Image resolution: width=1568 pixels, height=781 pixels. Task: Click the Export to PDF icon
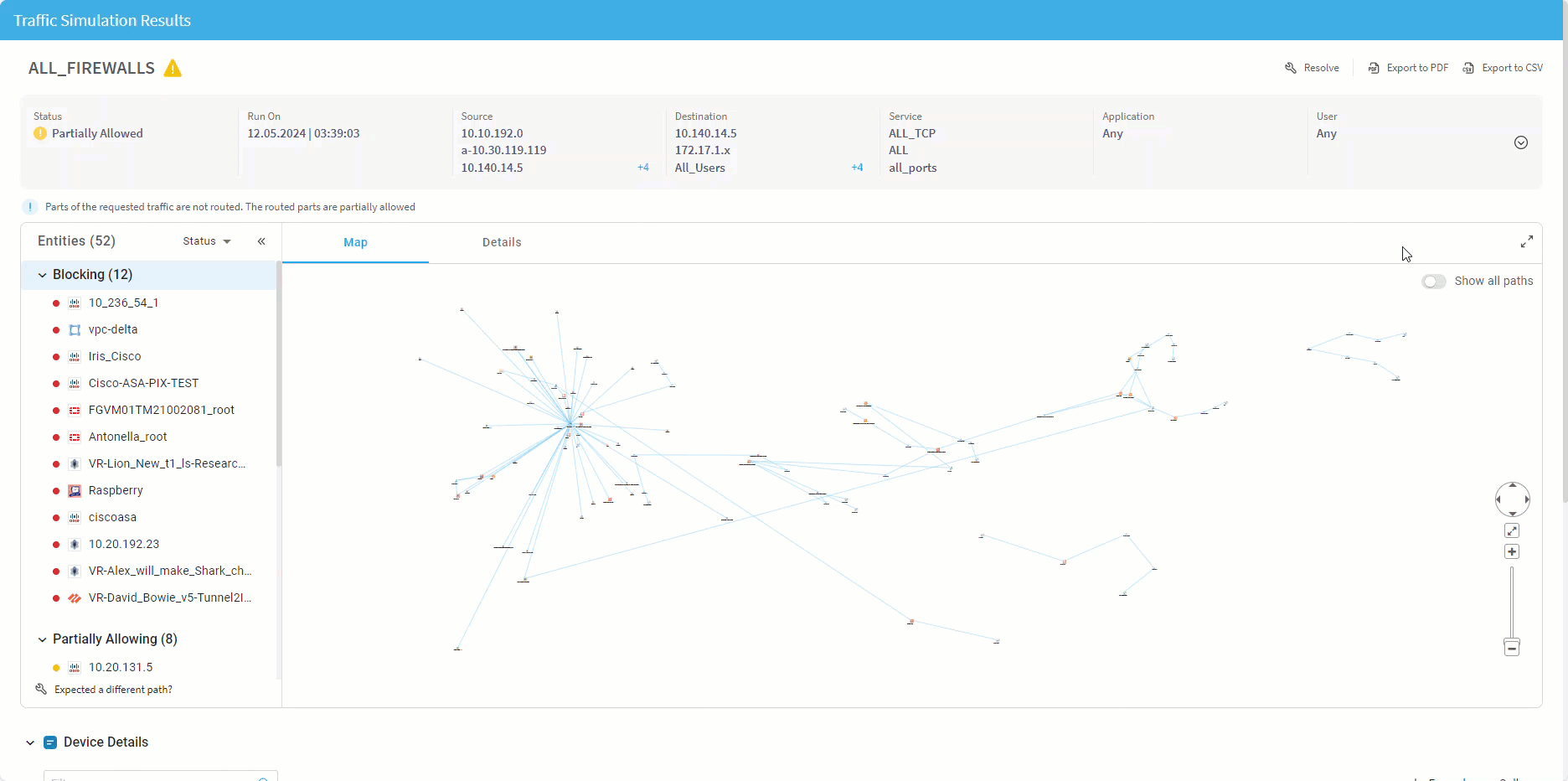click(x=1374, y=68)
